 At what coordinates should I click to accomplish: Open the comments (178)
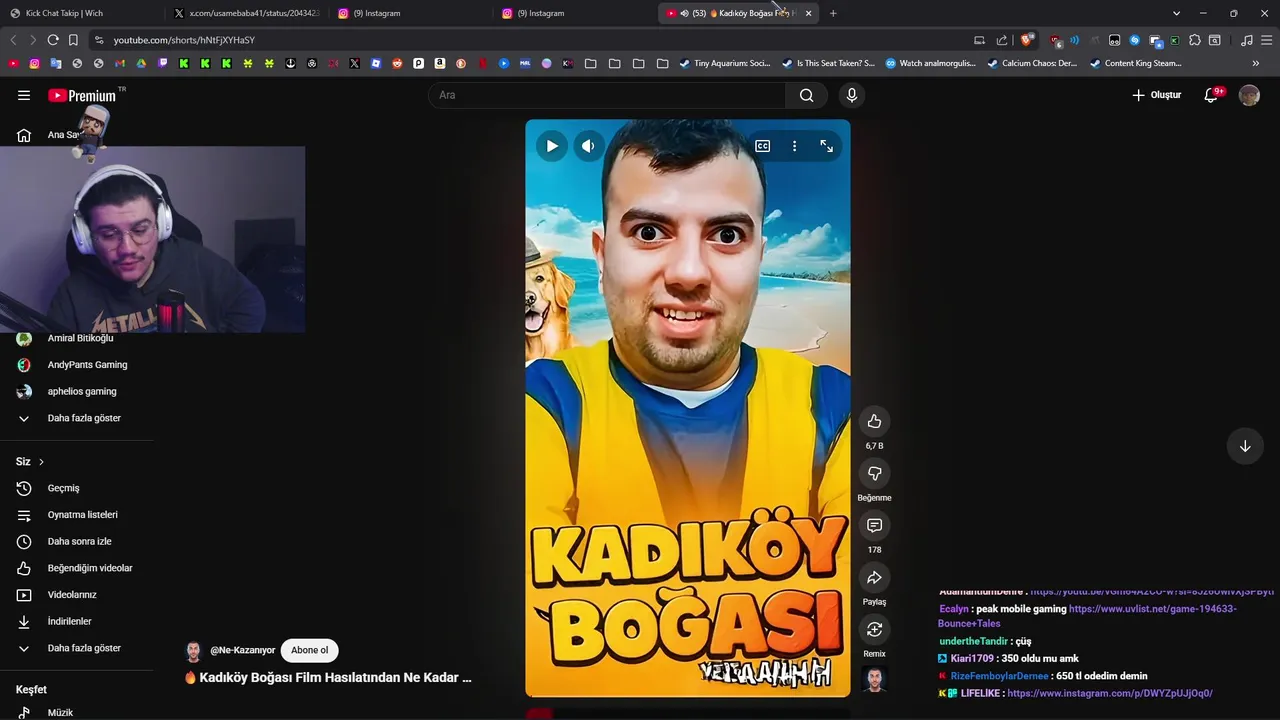pos(874,525)
